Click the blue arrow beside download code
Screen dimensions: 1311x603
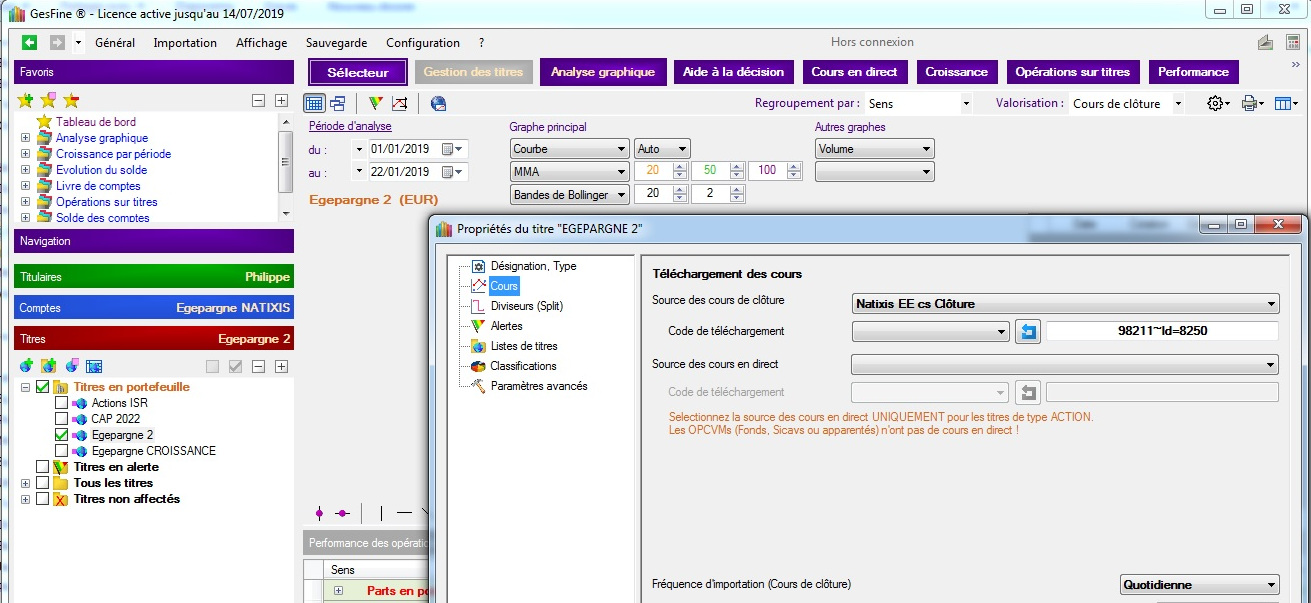pyautogui.click(x=1028, y=332)
